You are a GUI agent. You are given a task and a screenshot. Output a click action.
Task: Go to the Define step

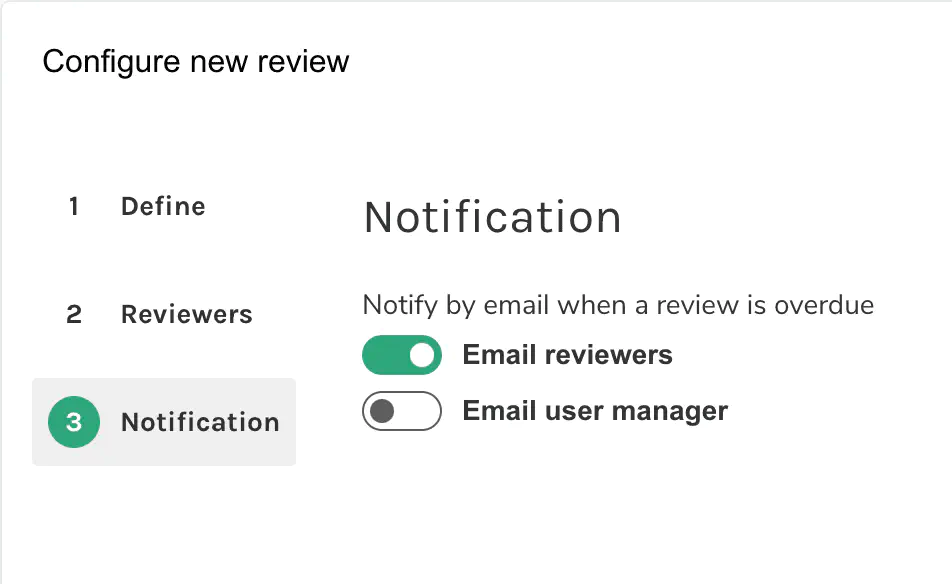pyautogui.click(x=162, y=207)
